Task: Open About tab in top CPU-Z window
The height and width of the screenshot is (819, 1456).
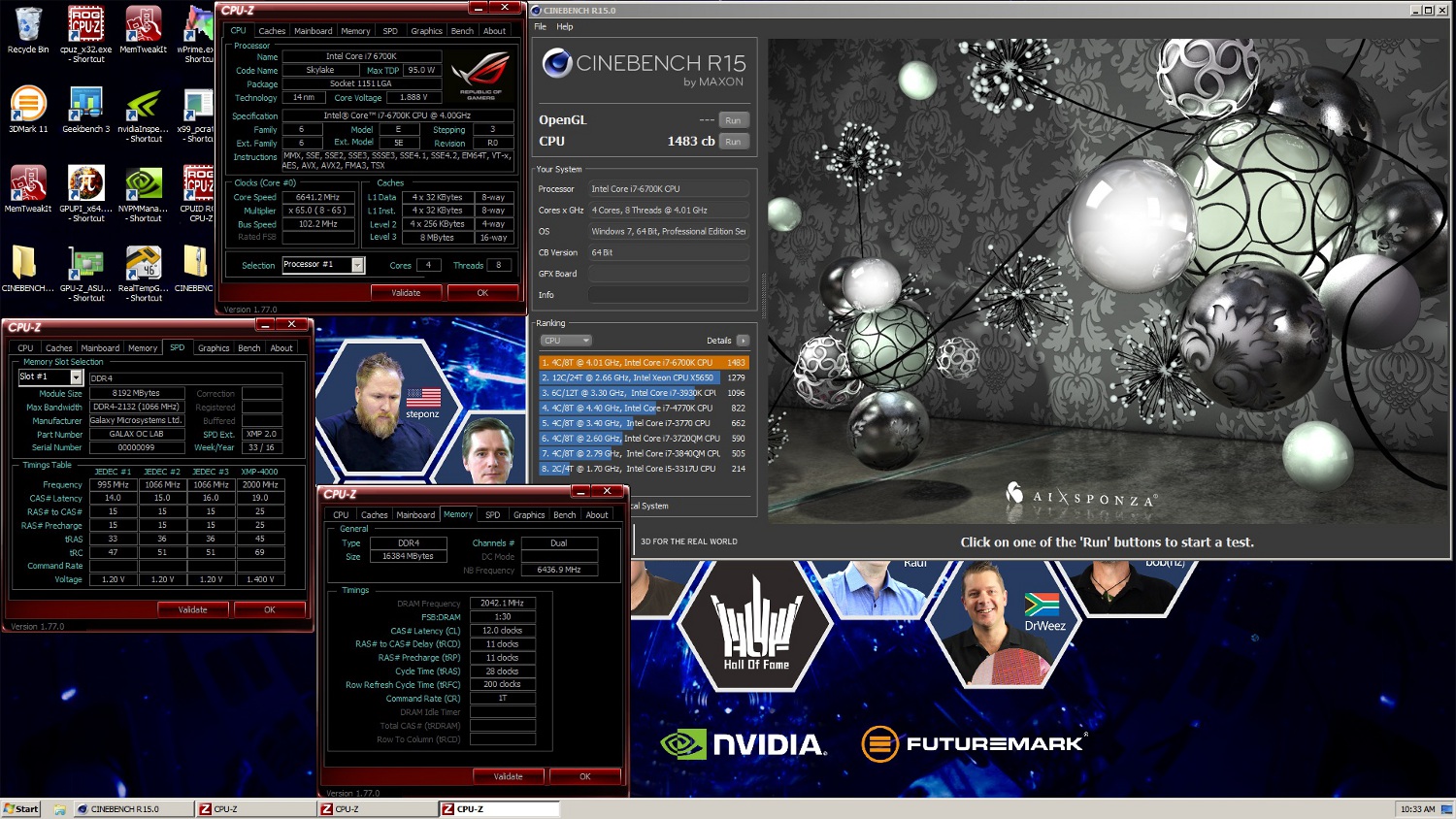Action: pos(494,31)
